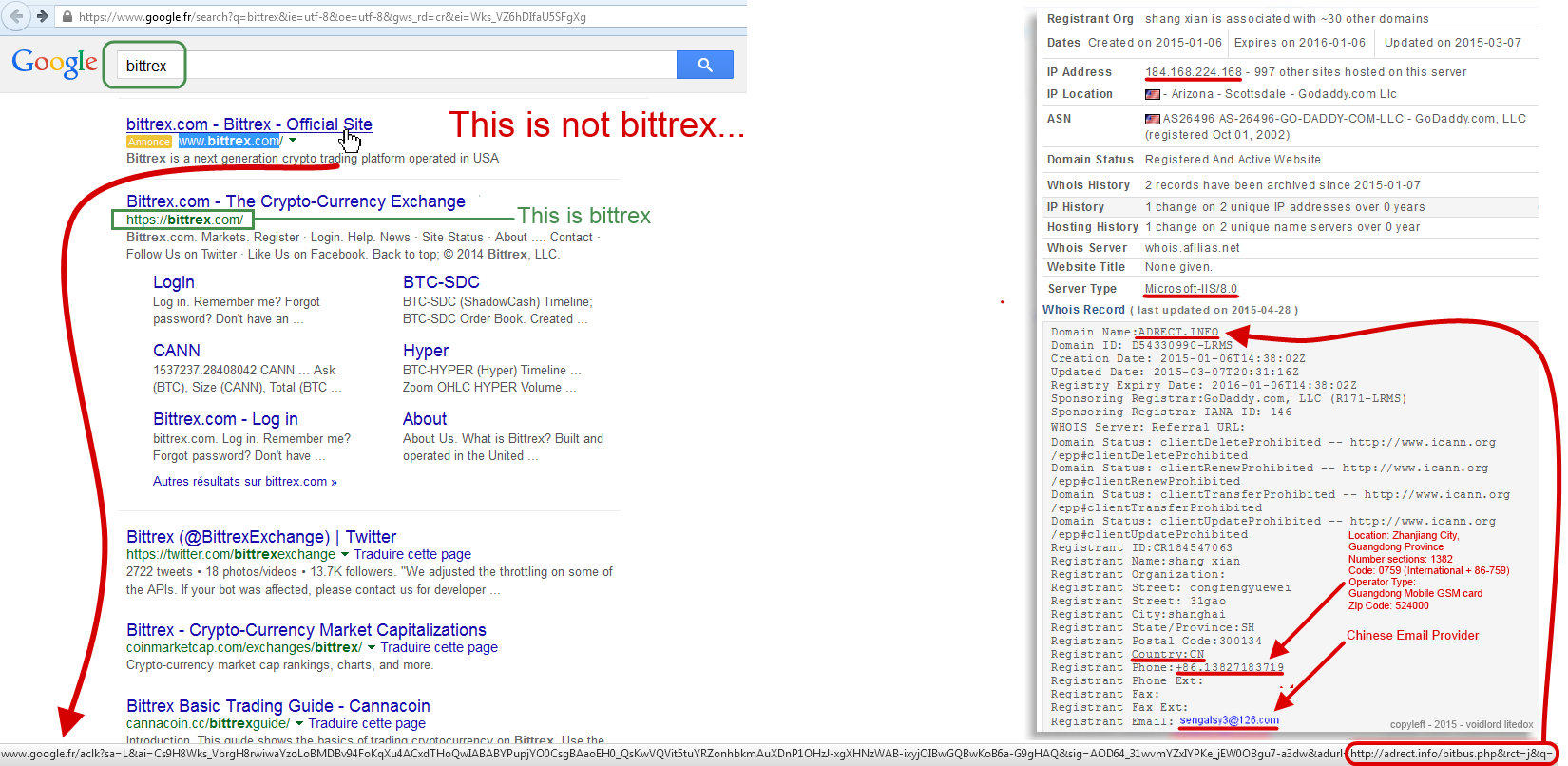
Task: Expand dropdown arrow beside www.bittrex.com/ ad URL
Action: [293, 141]
